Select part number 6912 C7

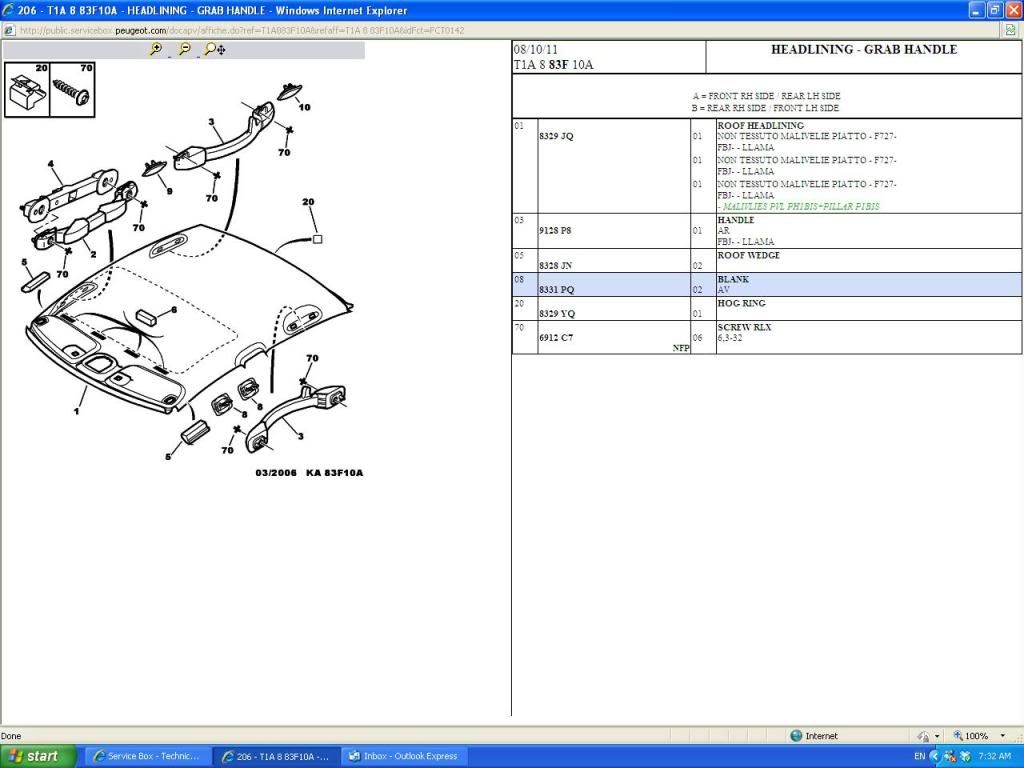(x=556, y=338)
